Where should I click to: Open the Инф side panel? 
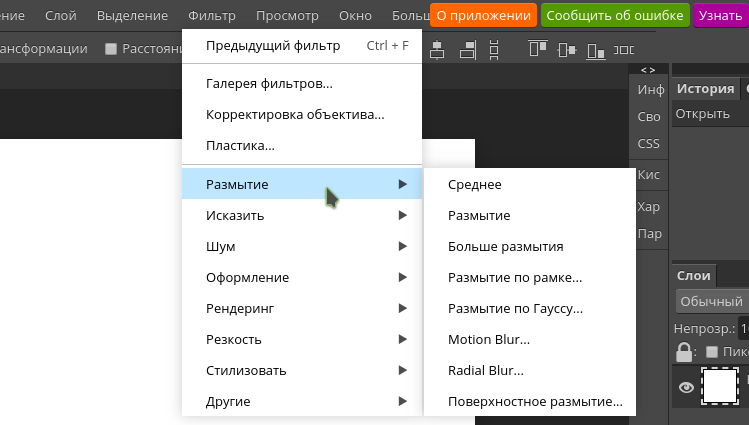coord(650,89)
